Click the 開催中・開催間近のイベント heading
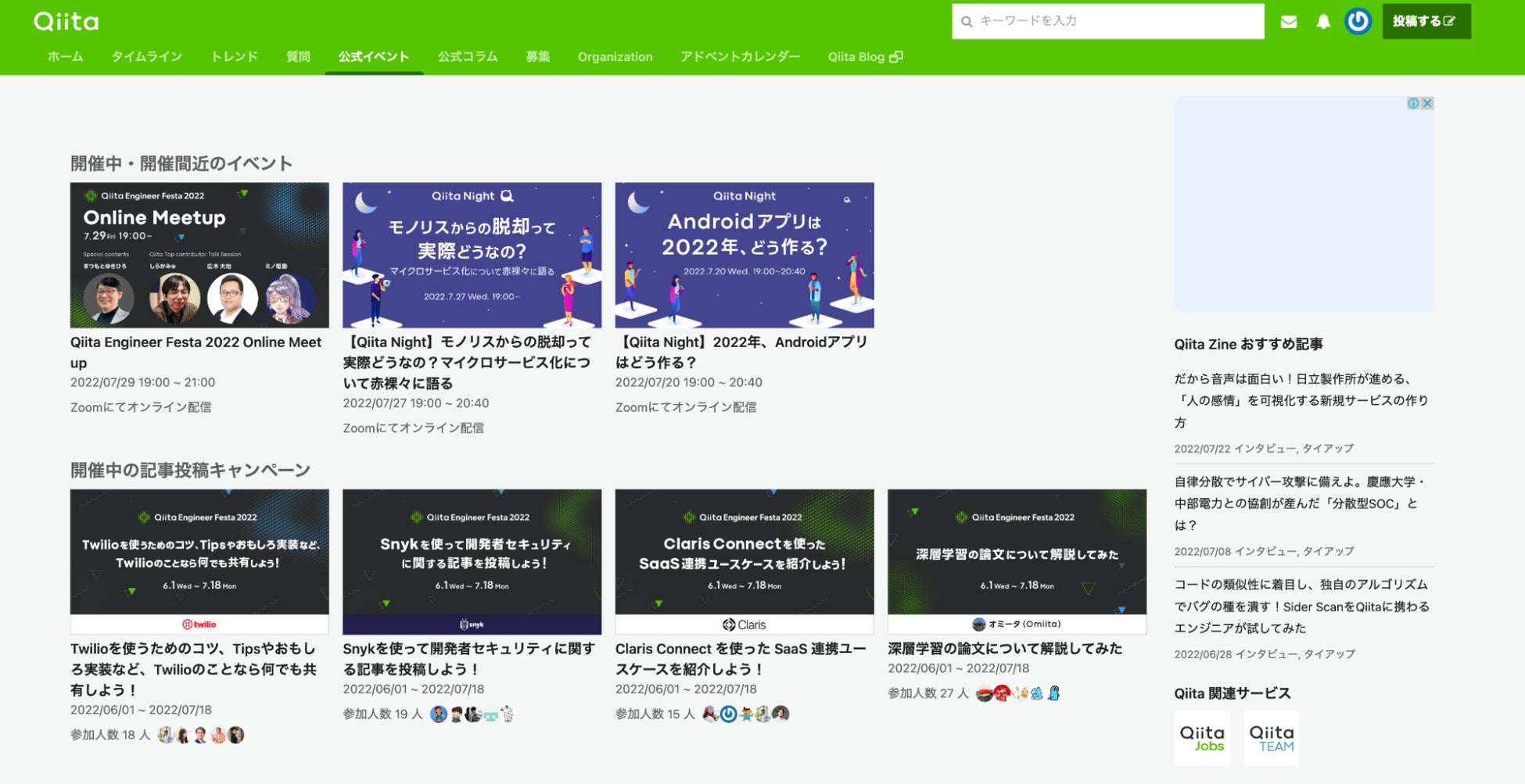This screenshot has width=1525, height=784. coord(181,163)
